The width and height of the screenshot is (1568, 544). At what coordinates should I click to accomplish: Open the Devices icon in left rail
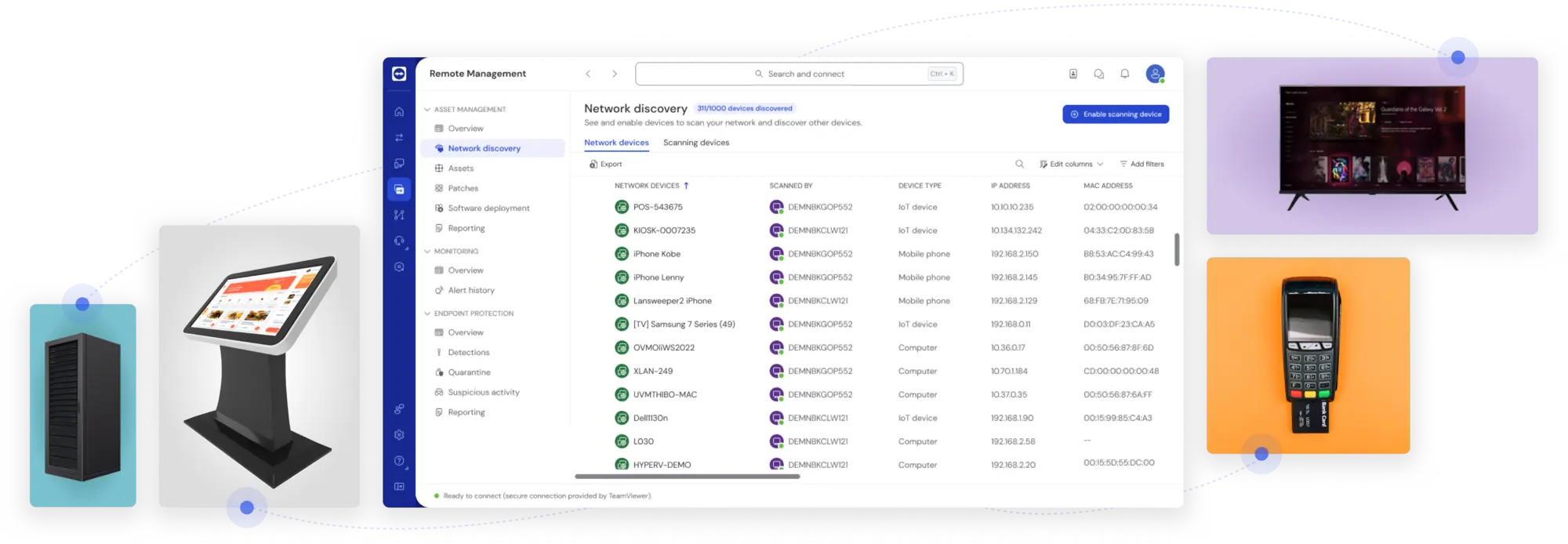(x=399, y=164)
